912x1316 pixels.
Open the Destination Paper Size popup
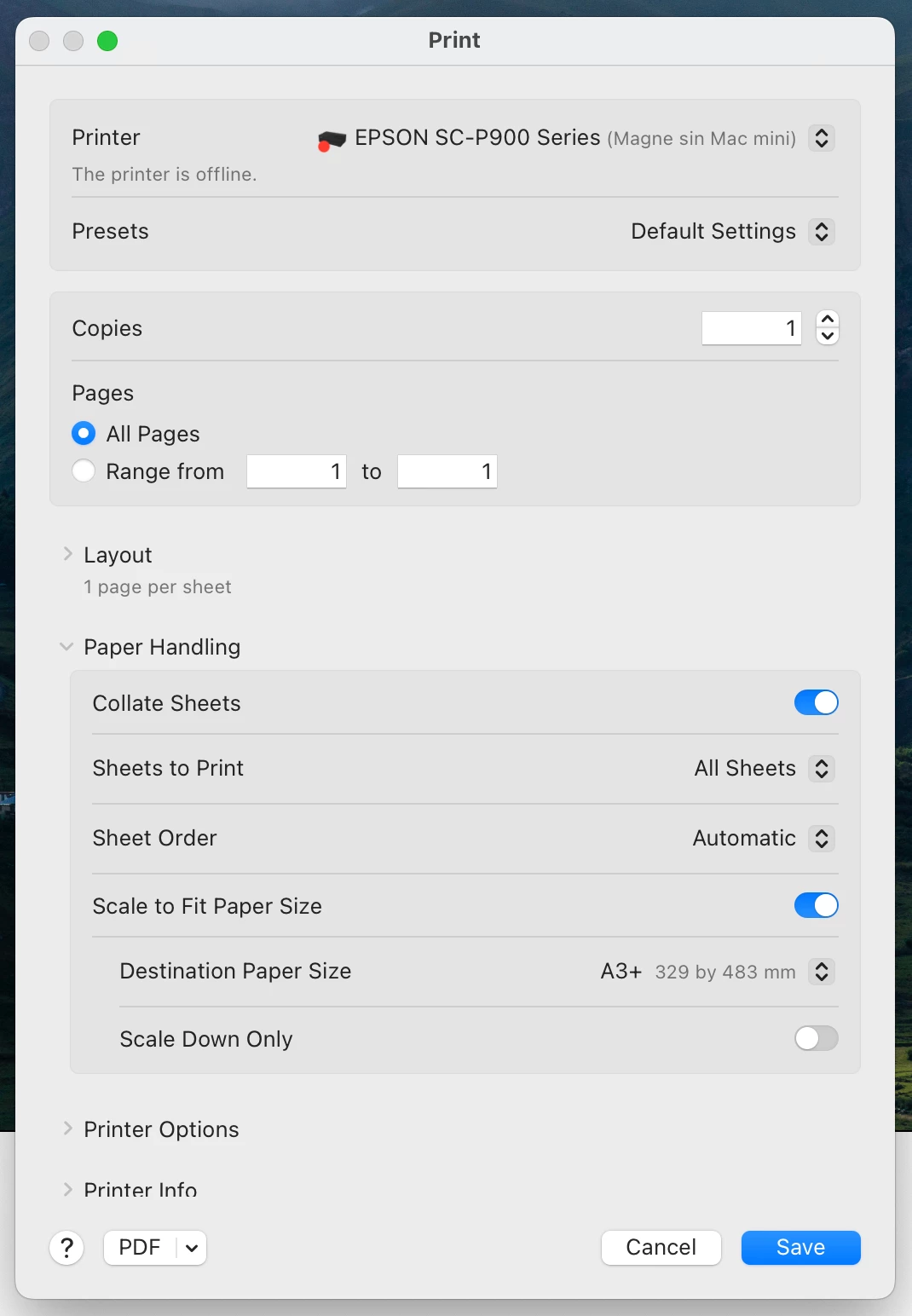pos(822,972)
